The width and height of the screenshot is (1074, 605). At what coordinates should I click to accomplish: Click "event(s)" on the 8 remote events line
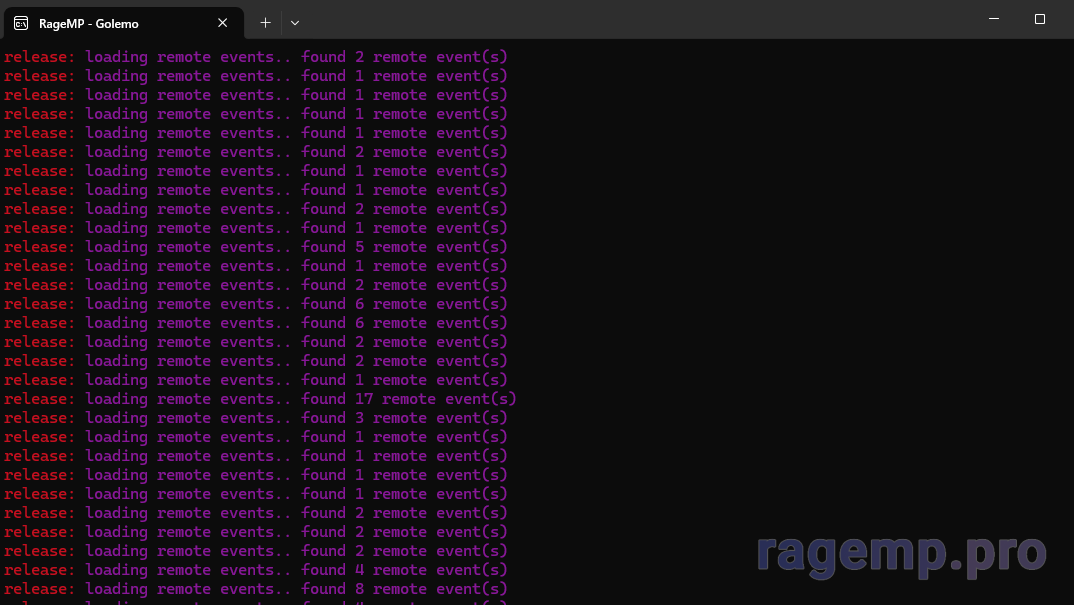tap(471, 589)
